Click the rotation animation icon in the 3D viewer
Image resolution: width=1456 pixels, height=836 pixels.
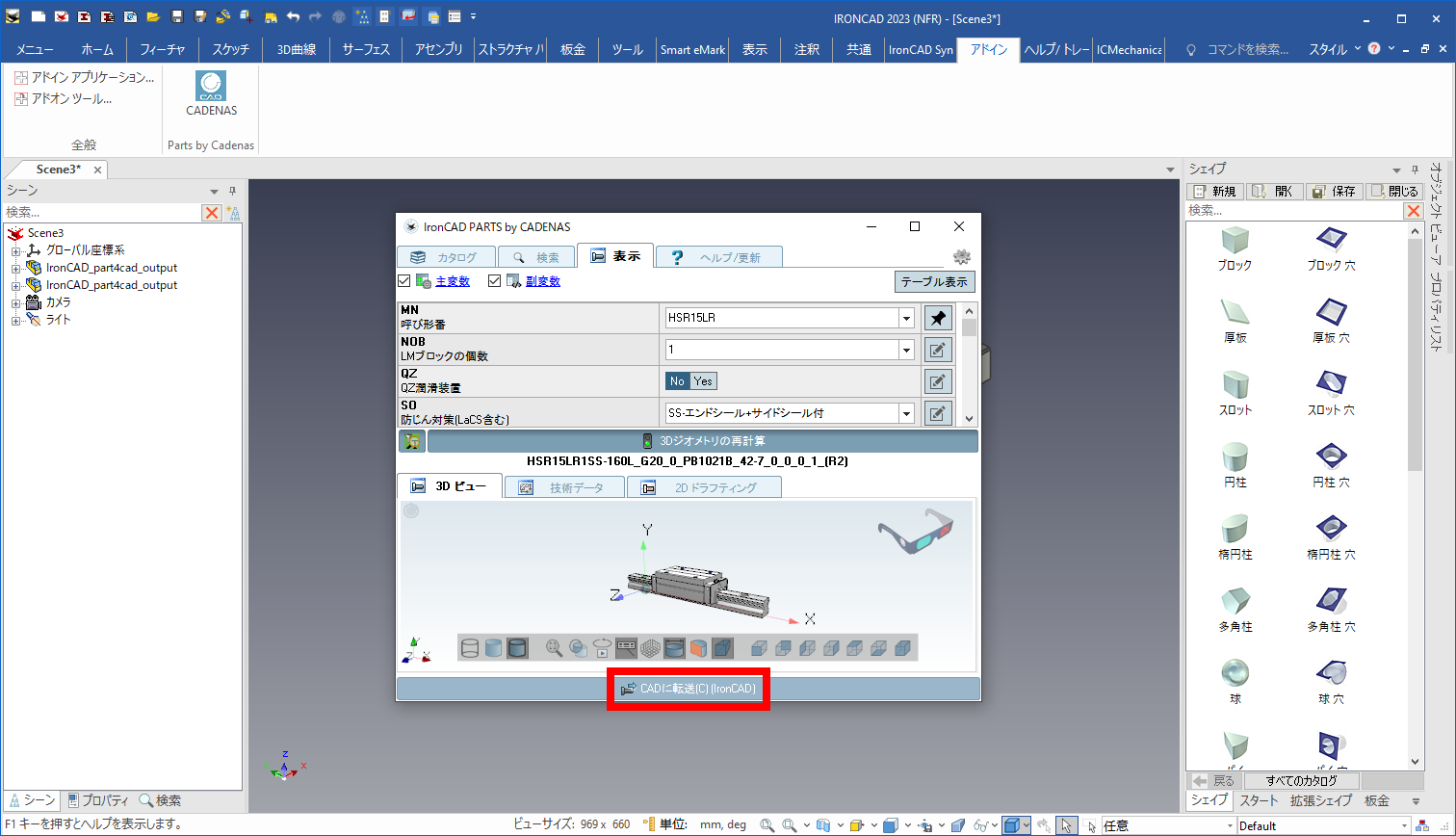[602, 648]
